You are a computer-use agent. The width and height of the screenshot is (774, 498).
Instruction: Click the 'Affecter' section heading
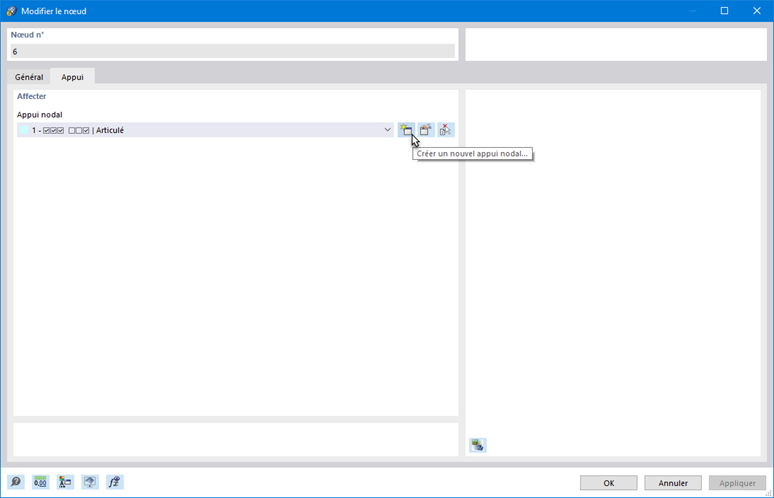click(x=32, y=96)
